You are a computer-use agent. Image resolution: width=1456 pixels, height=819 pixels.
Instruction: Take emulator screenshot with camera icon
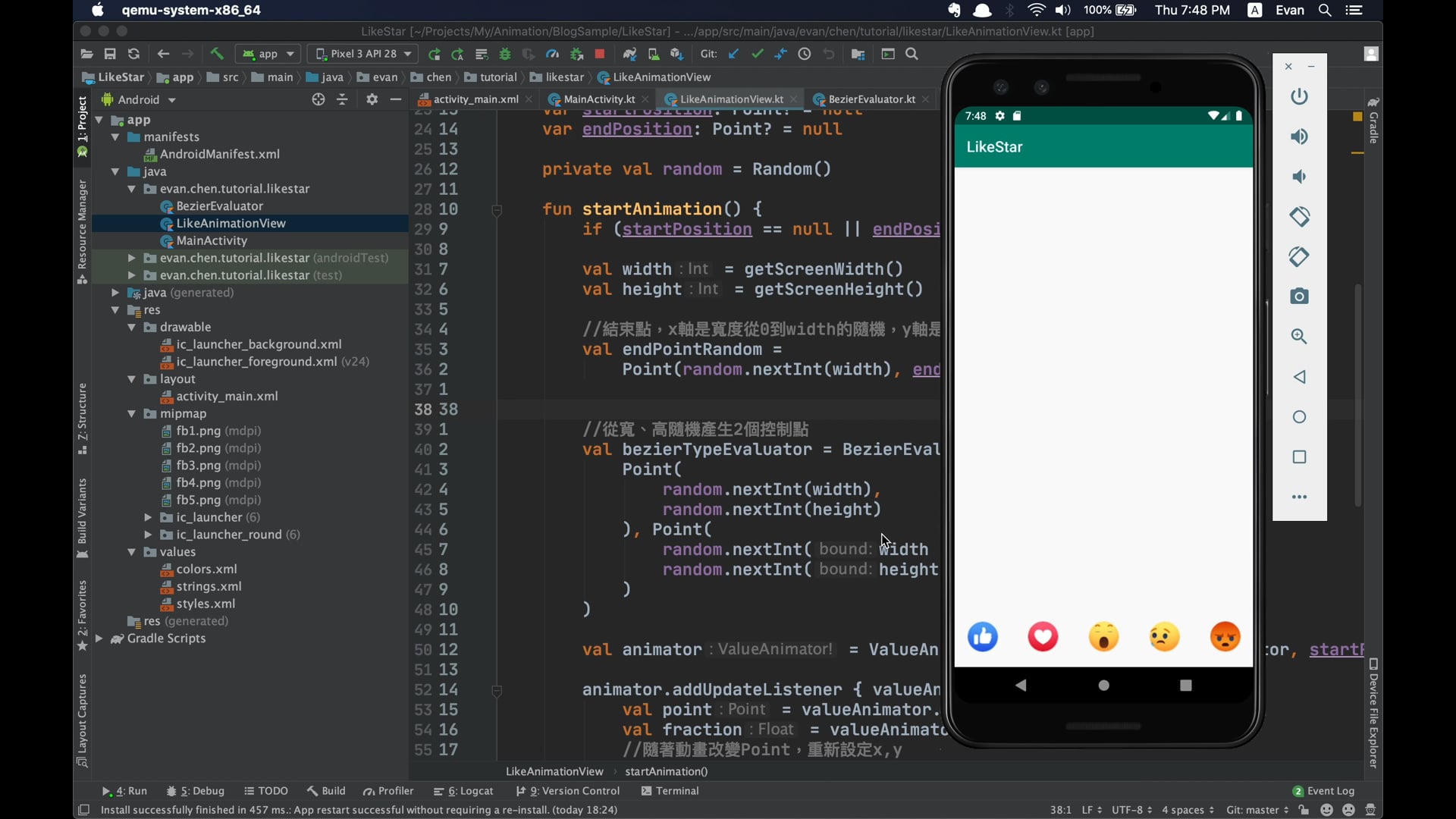tap(1299, 297)
